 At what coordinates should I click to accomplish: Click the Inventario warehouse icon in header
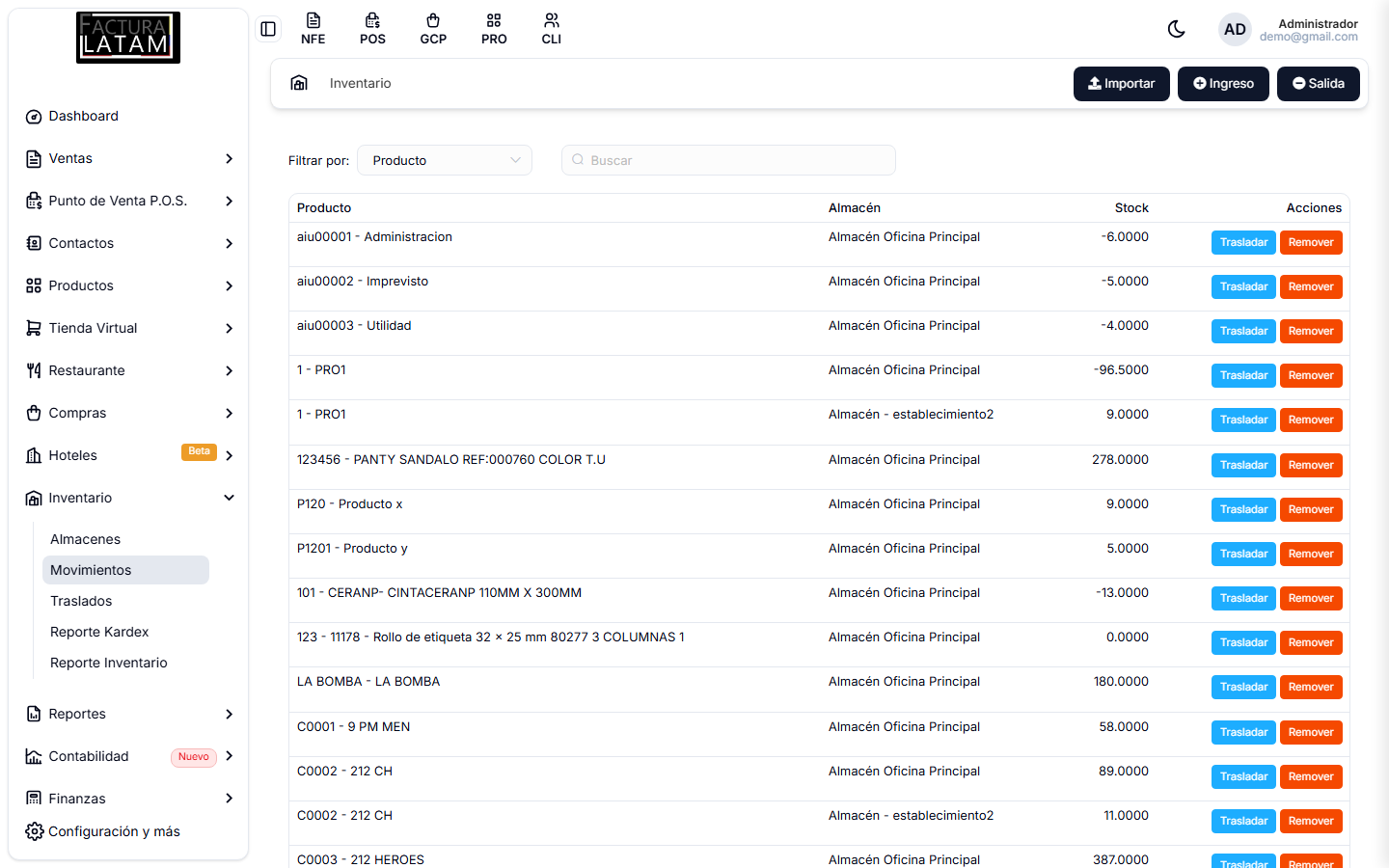[x=299, y=83]
